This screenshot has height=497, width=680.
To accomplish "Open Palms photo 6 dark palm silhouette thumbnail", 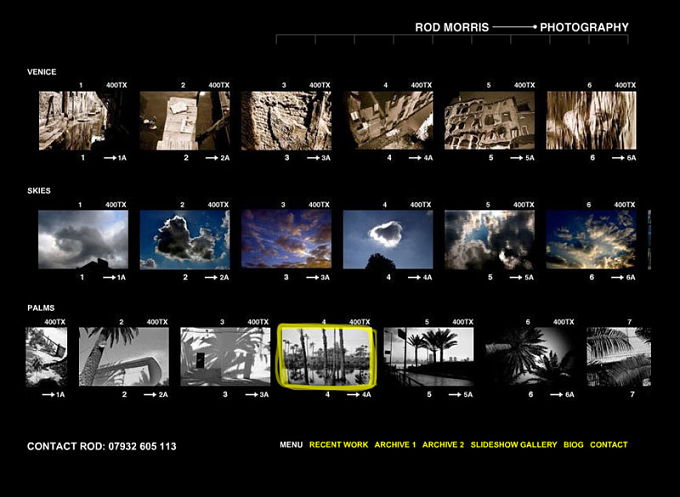I will [530, 356].
